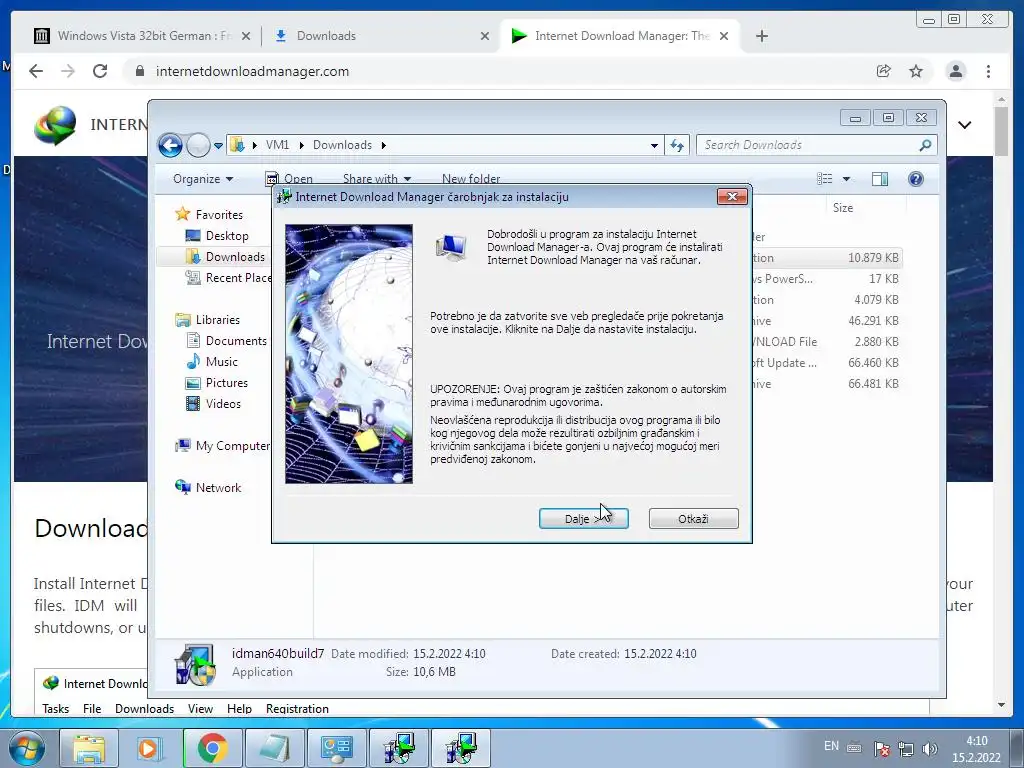Close the Internet Download Manager tab
The width and height of the screenshot is (1024, 768).
[724, 36]
